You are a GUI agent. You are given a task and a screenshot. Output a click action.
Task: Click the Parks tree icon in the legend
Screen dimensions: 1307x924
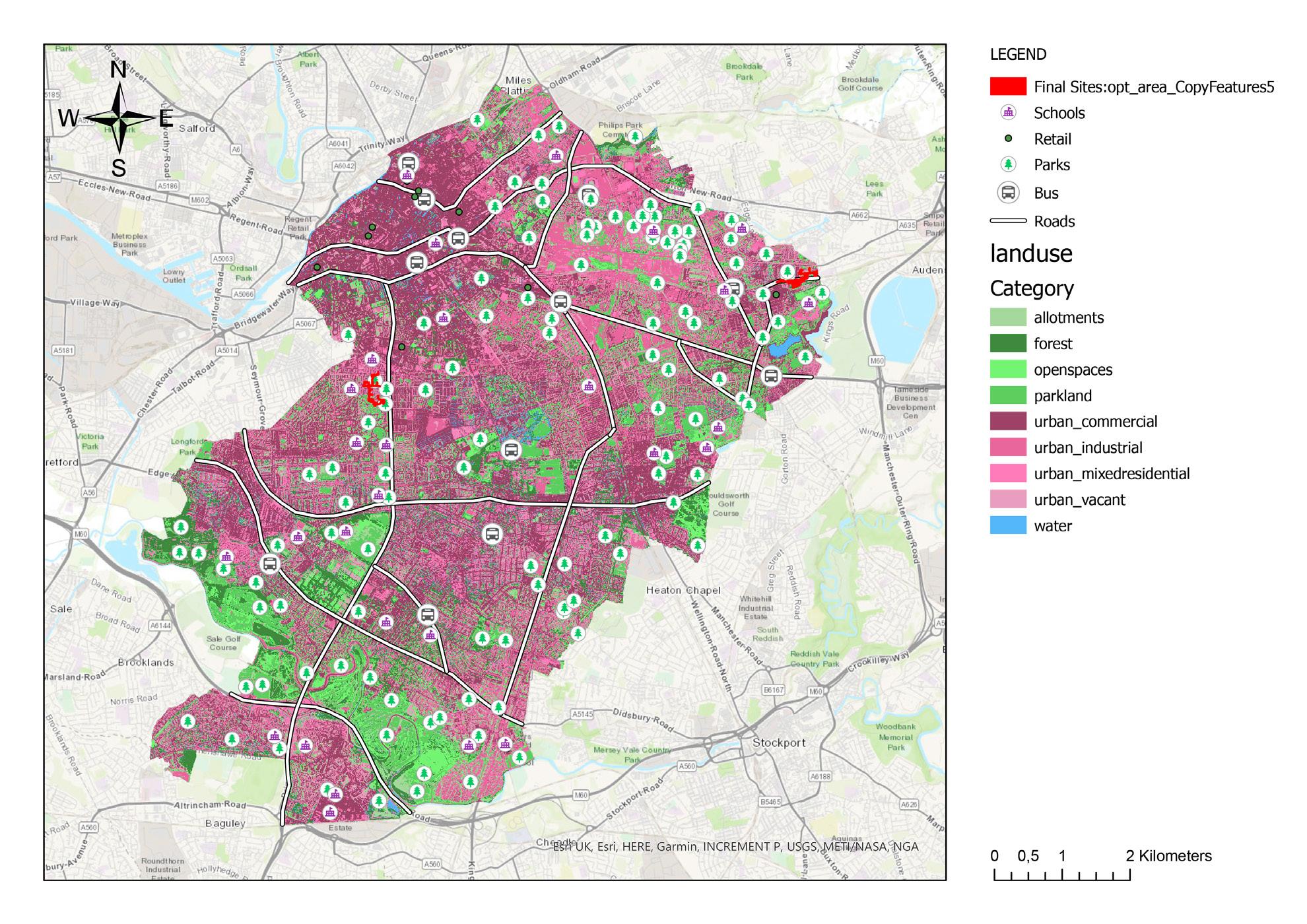(1008, 165)
